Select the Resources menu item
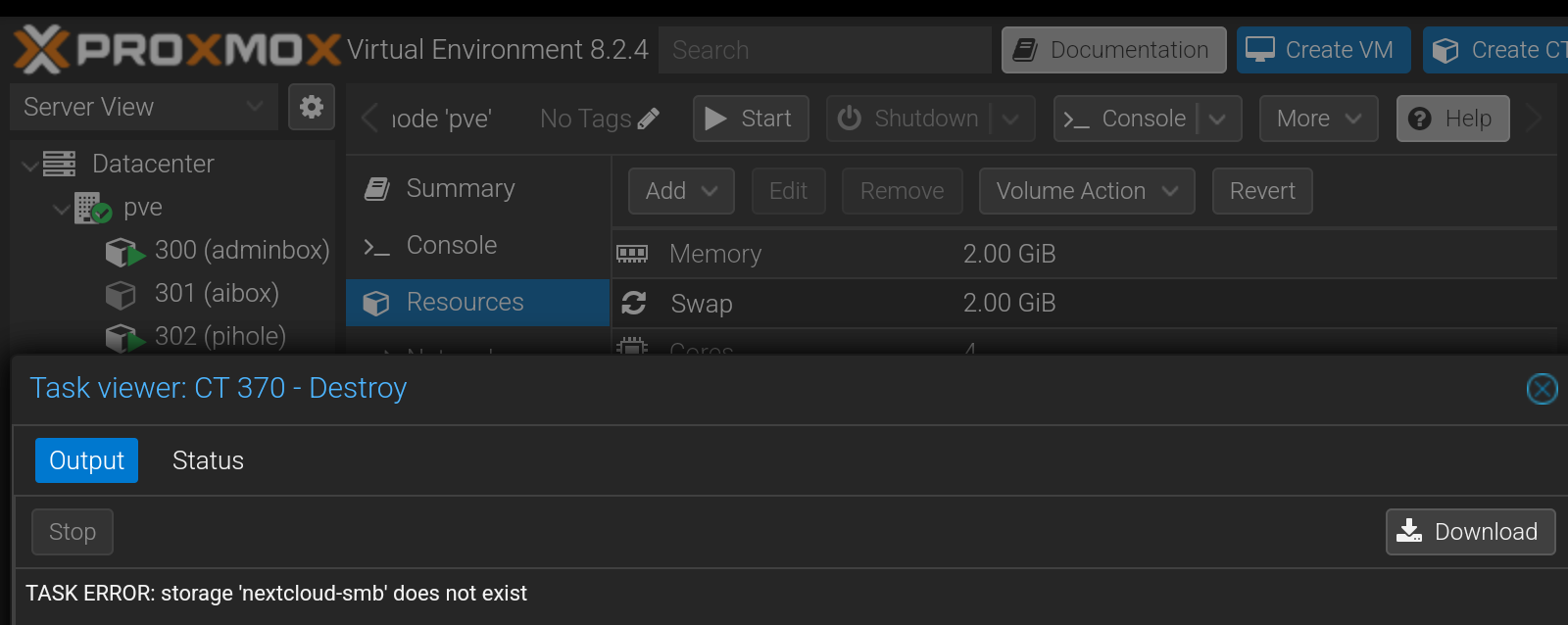This screenshot has width=1568, height=625. [x=478, y=303]
